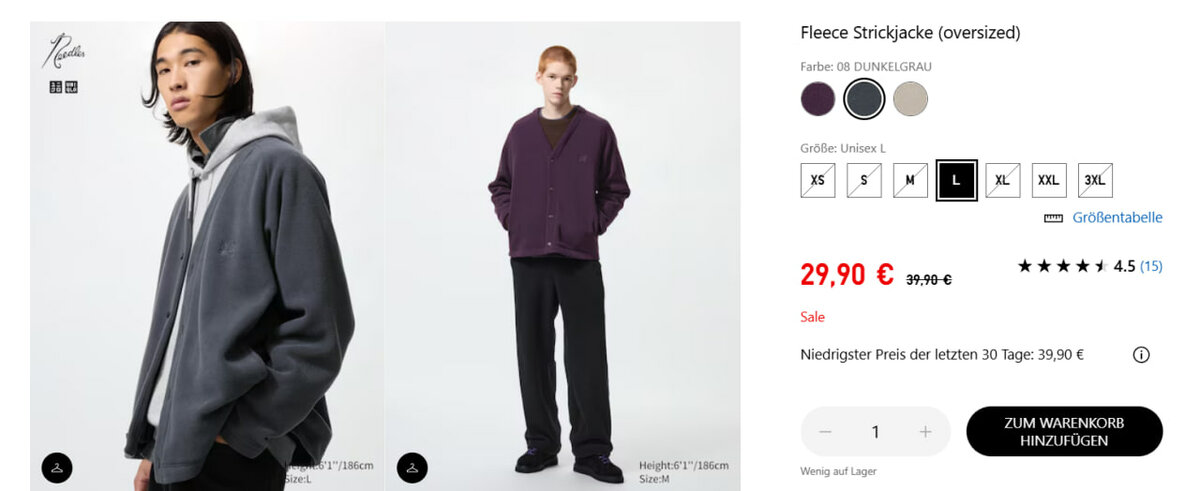Open the Größentabelle size chart link

pos(1117,218)
